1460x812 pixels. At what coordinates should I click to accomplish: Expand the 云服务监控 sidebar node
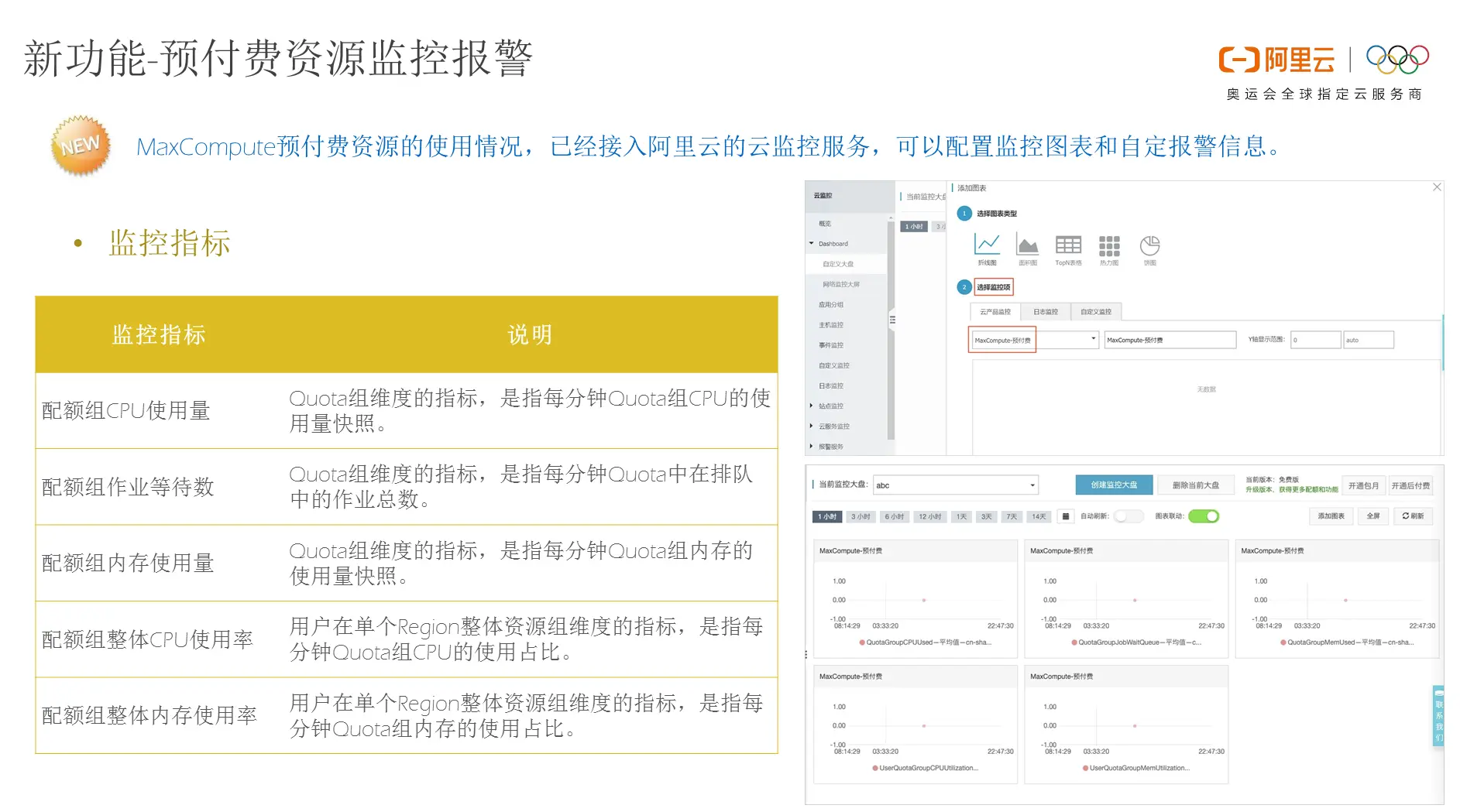pyautogui.click(x=812, y=426)
